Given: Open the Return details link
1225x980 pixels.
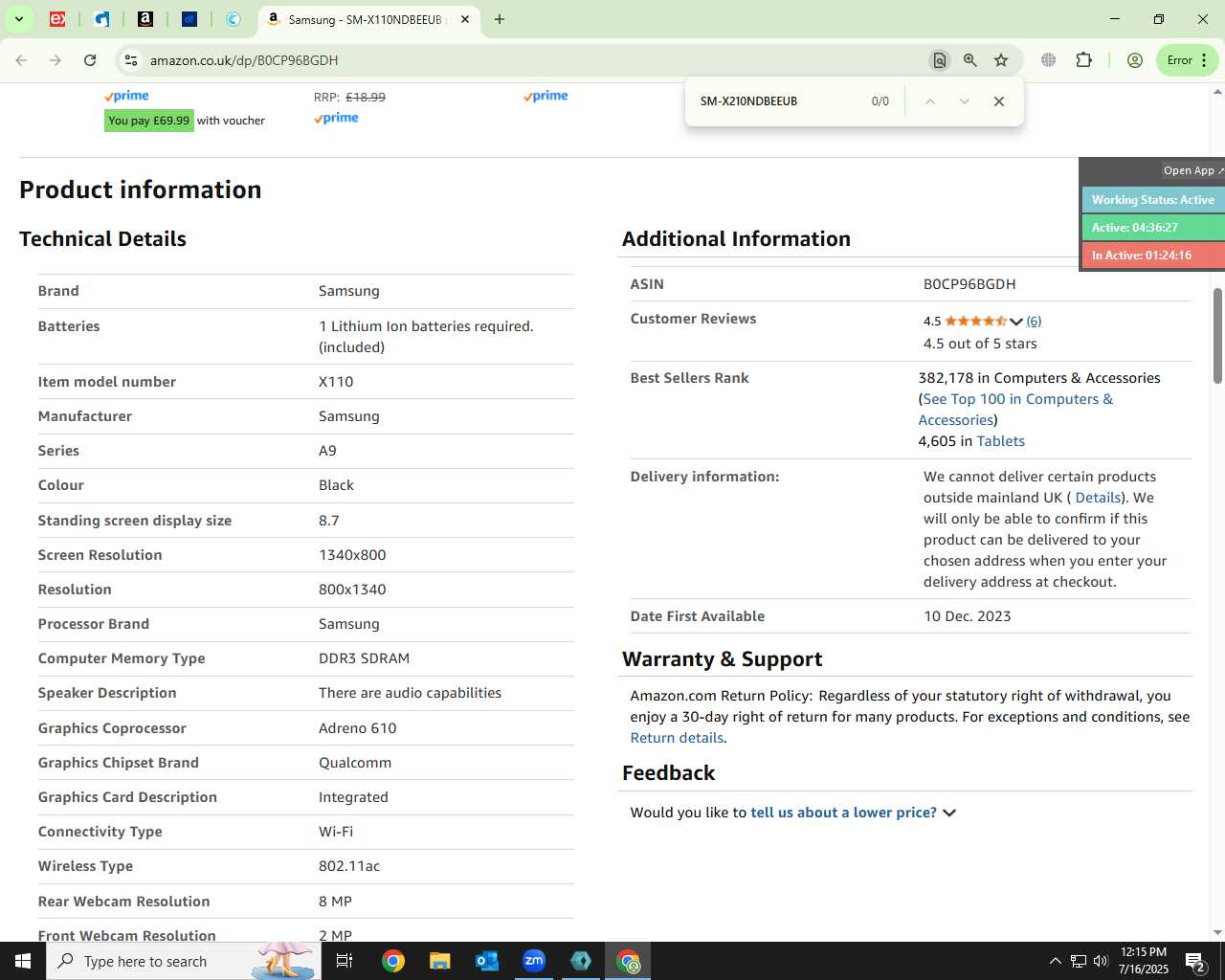Looking at the screenshot, I should pos(677,738).
